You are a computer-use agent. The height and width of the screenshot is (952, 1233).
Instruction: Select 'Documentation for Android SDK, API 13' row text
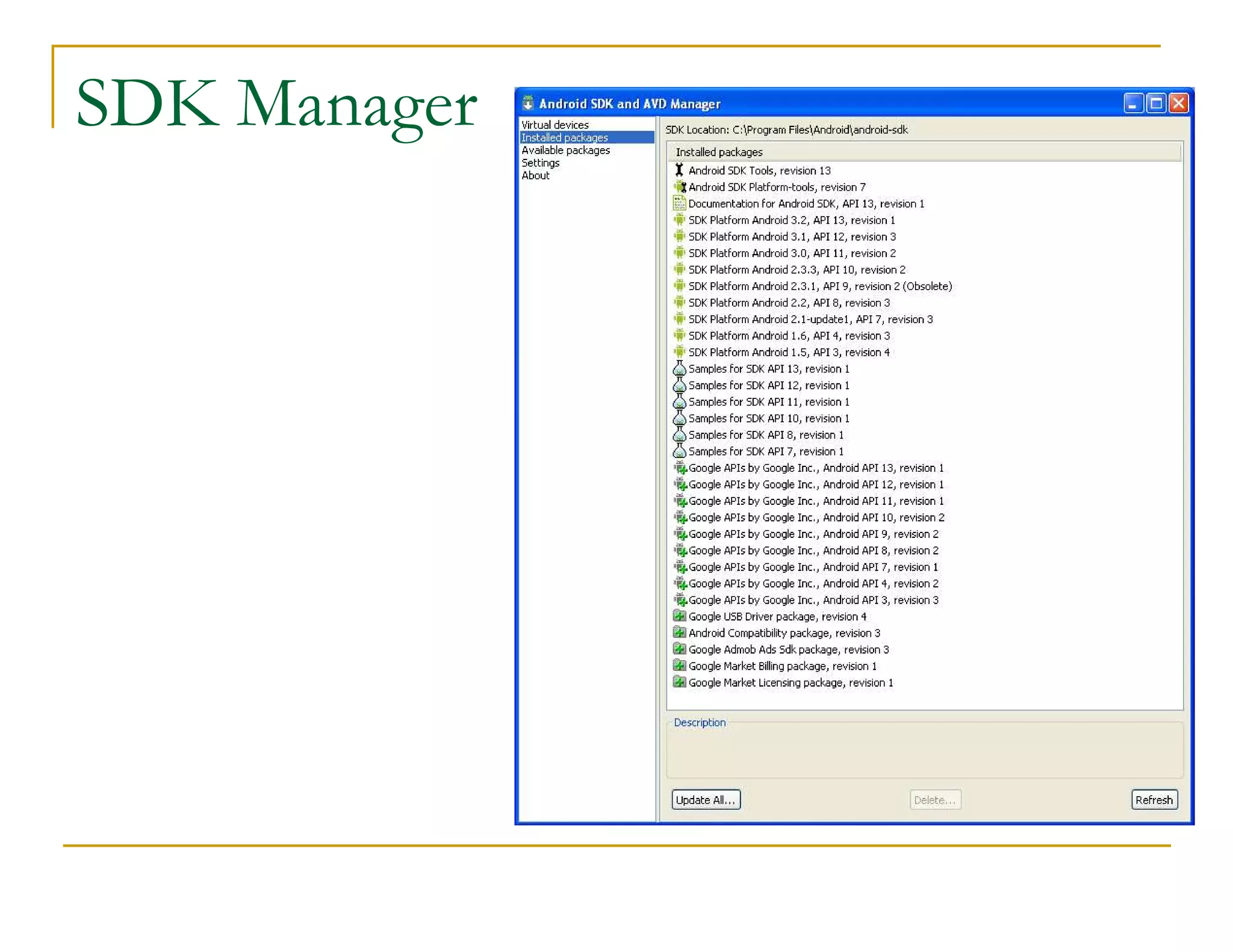806,204
